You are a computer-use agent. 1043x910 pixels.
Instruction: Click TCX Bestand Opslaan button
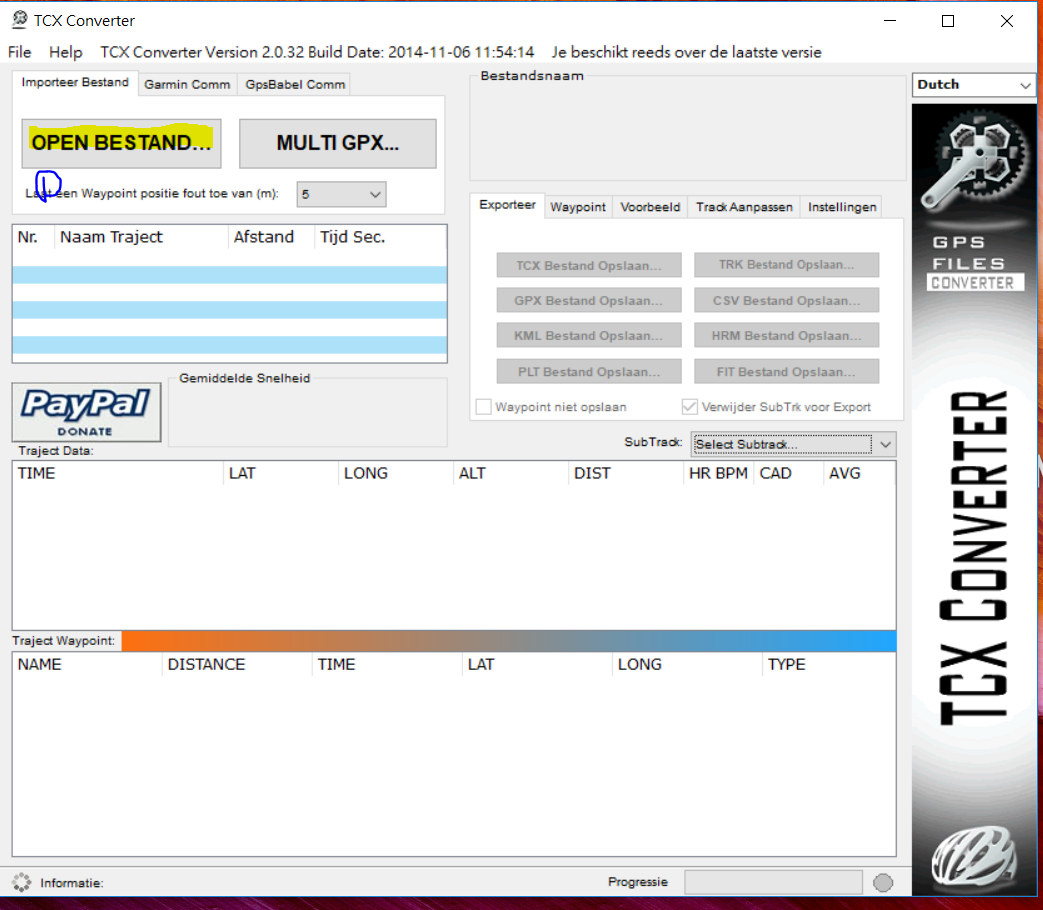(x=589, y=265)
